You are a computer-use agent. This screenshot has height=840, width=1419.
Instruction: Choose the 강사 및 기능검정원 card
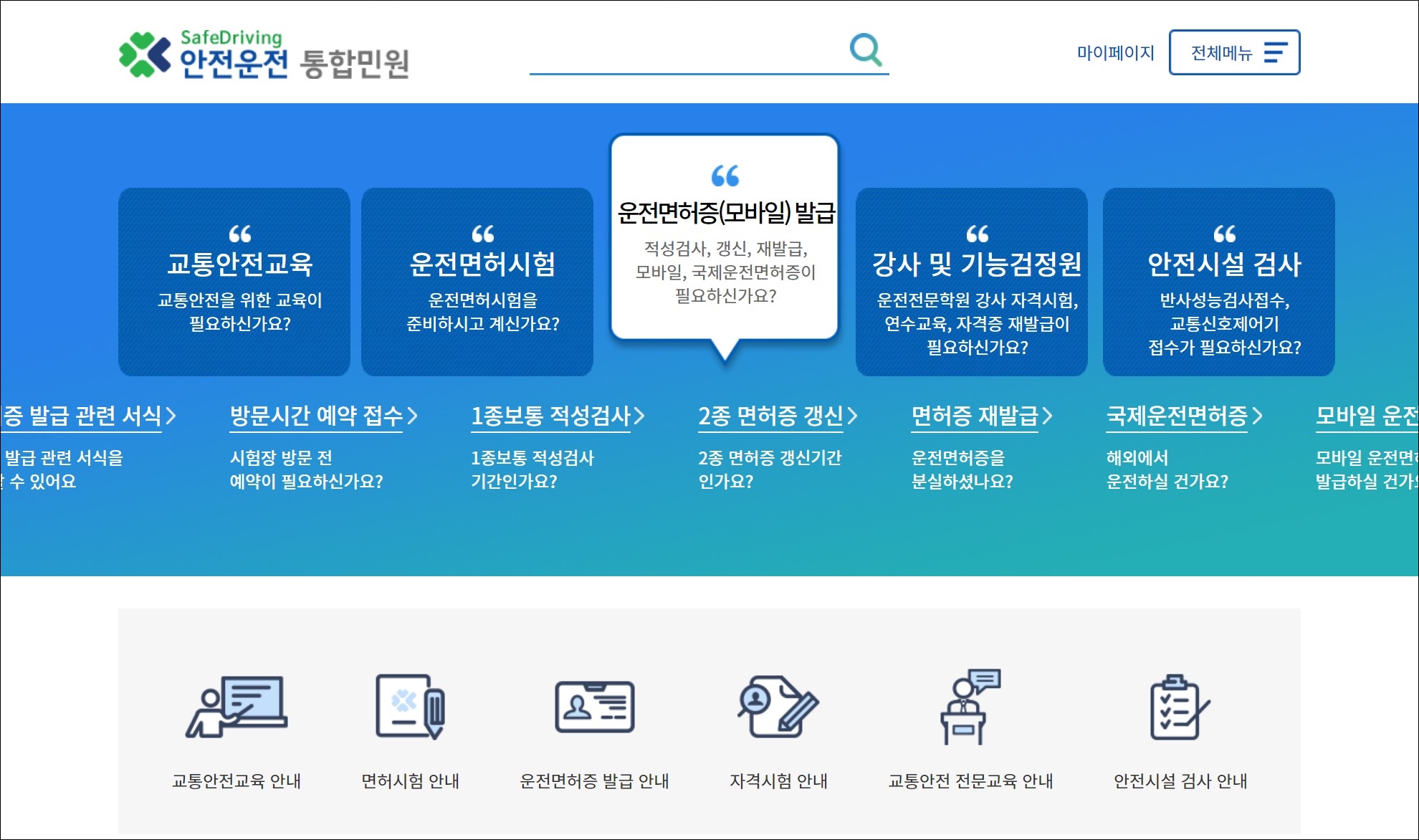coord(971,282)
